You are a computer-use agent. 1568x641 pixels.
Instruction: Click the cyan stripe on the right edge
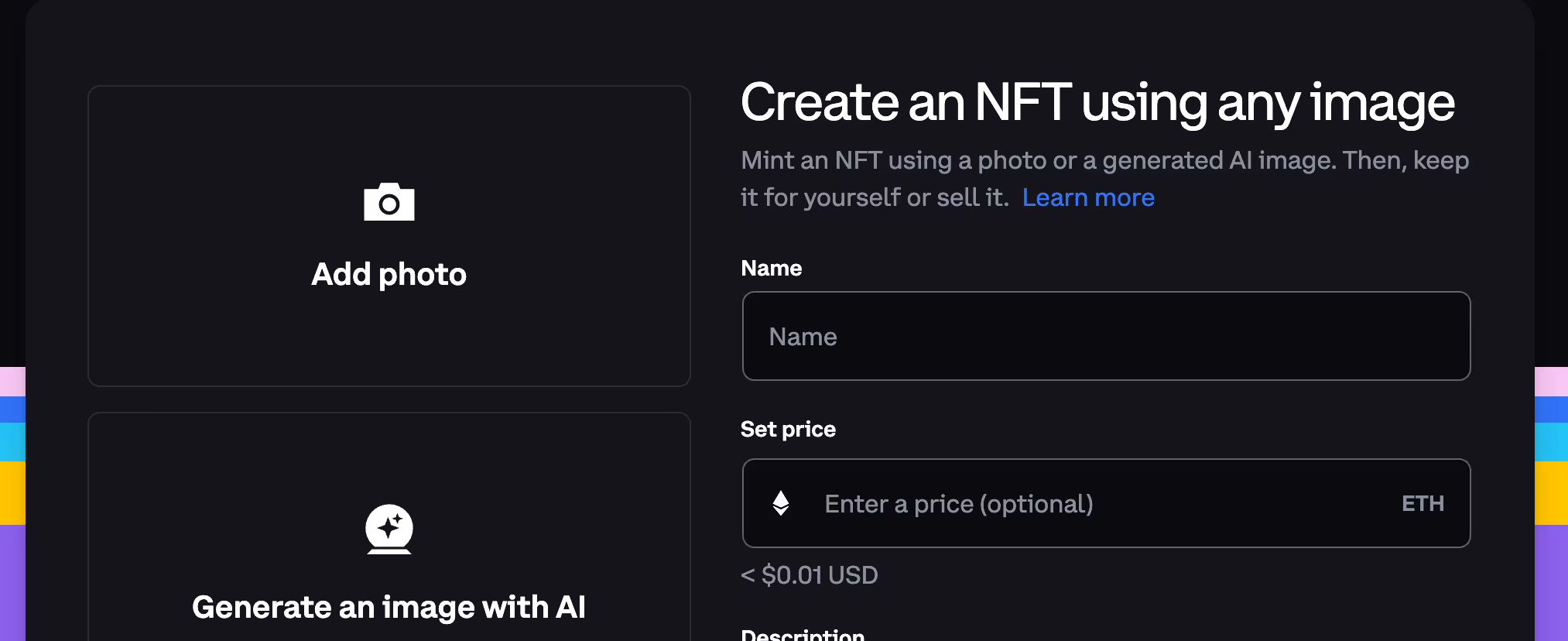pyautogui.click(x=1551, y=441)
